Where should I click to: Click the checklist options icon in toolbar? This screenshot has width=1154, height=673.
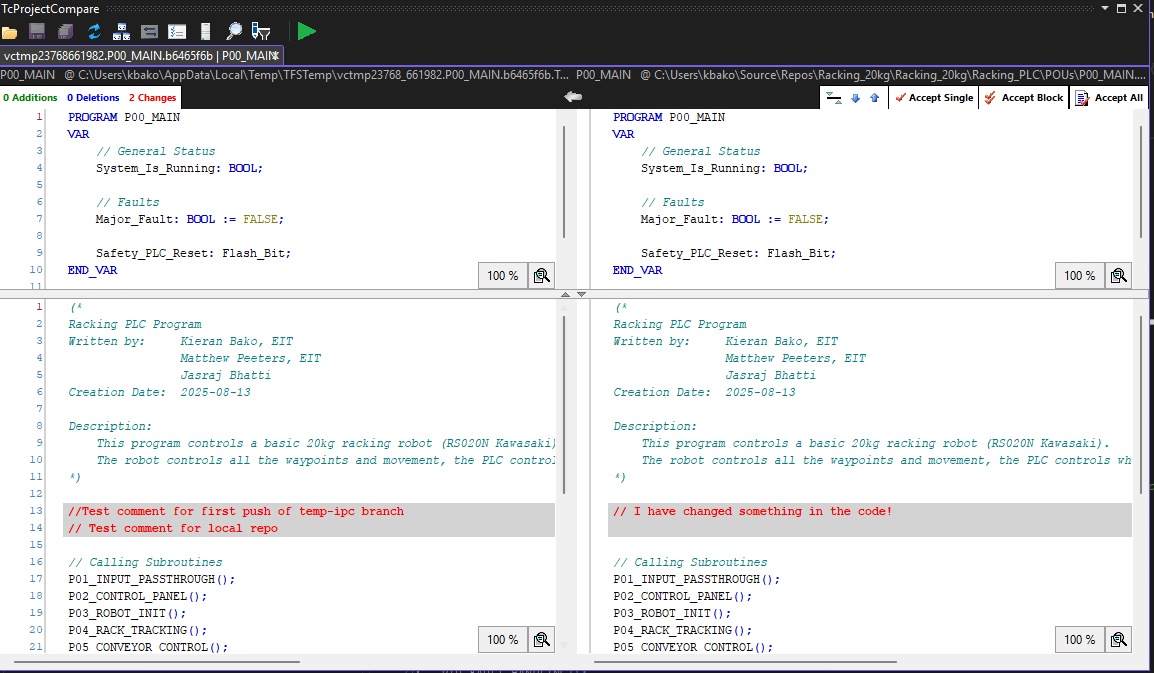[177, 32]
